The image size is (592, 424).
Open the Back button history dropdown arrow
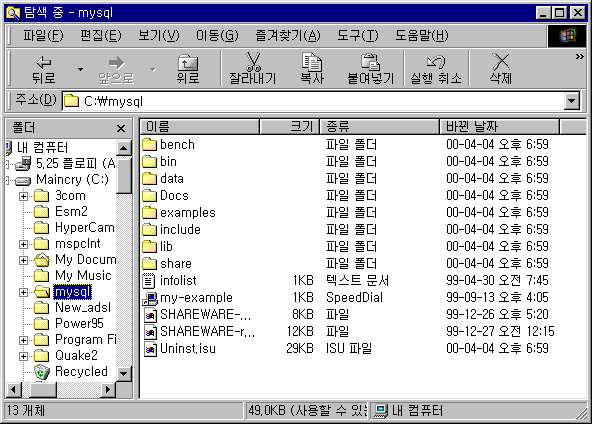pyautogui.click(x=80, y=69)
